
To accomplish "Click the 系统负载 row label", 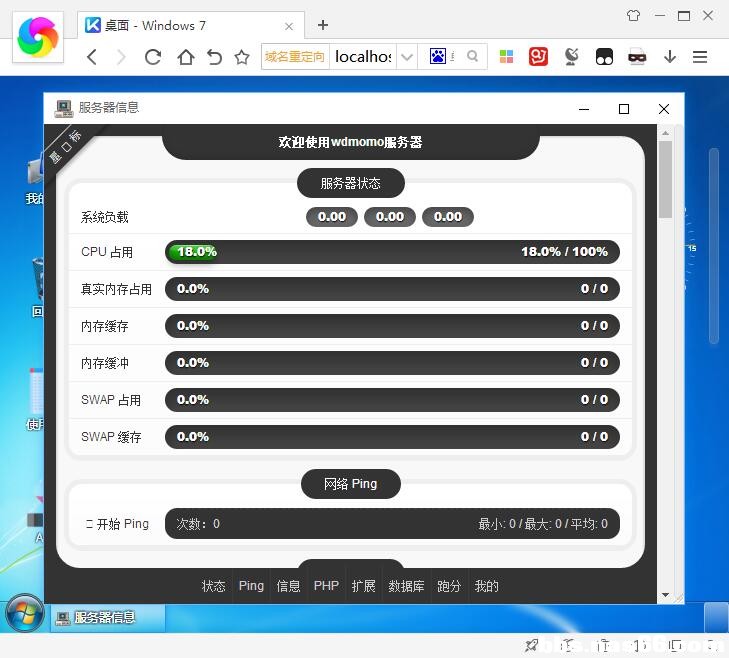I will (105, 217).
